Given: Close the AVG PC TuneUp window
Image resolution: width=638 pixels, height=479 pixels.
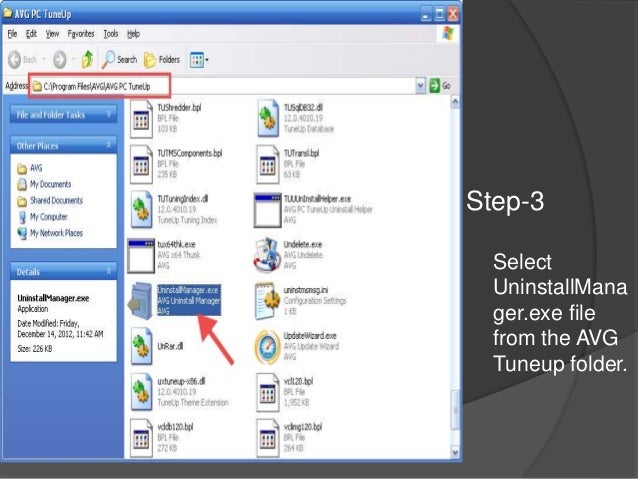Looking at the screenshot, I should pos(453,15).
